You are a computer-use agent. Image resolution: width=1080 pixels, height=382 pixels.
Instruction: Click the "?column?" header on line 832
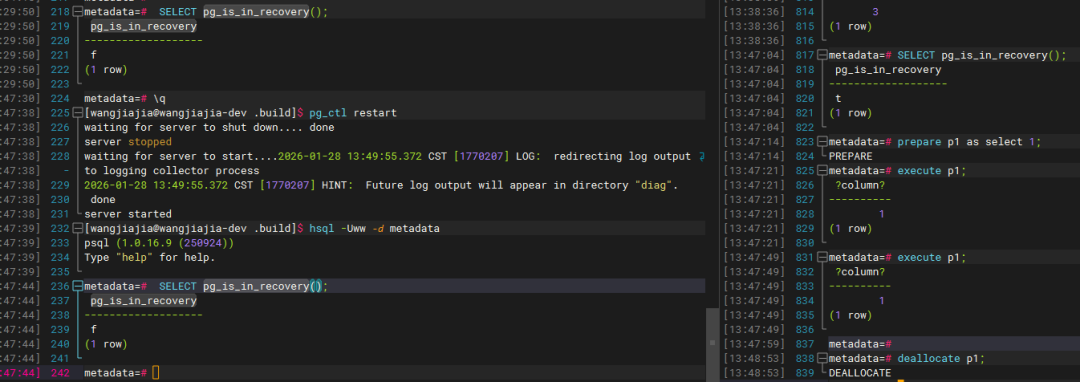[x=860, y=272]
